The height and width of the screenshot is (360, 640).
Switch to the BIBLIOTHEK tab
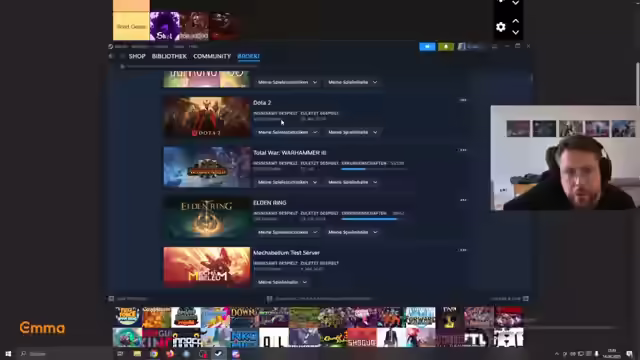169,56
